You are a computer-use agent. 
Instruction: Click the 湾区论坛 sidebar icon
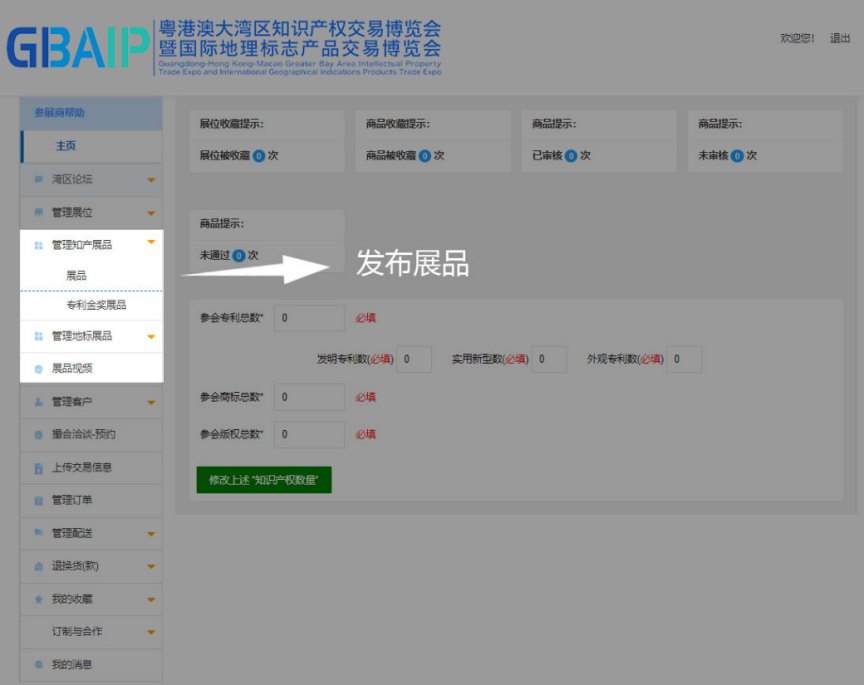(39, 179)
